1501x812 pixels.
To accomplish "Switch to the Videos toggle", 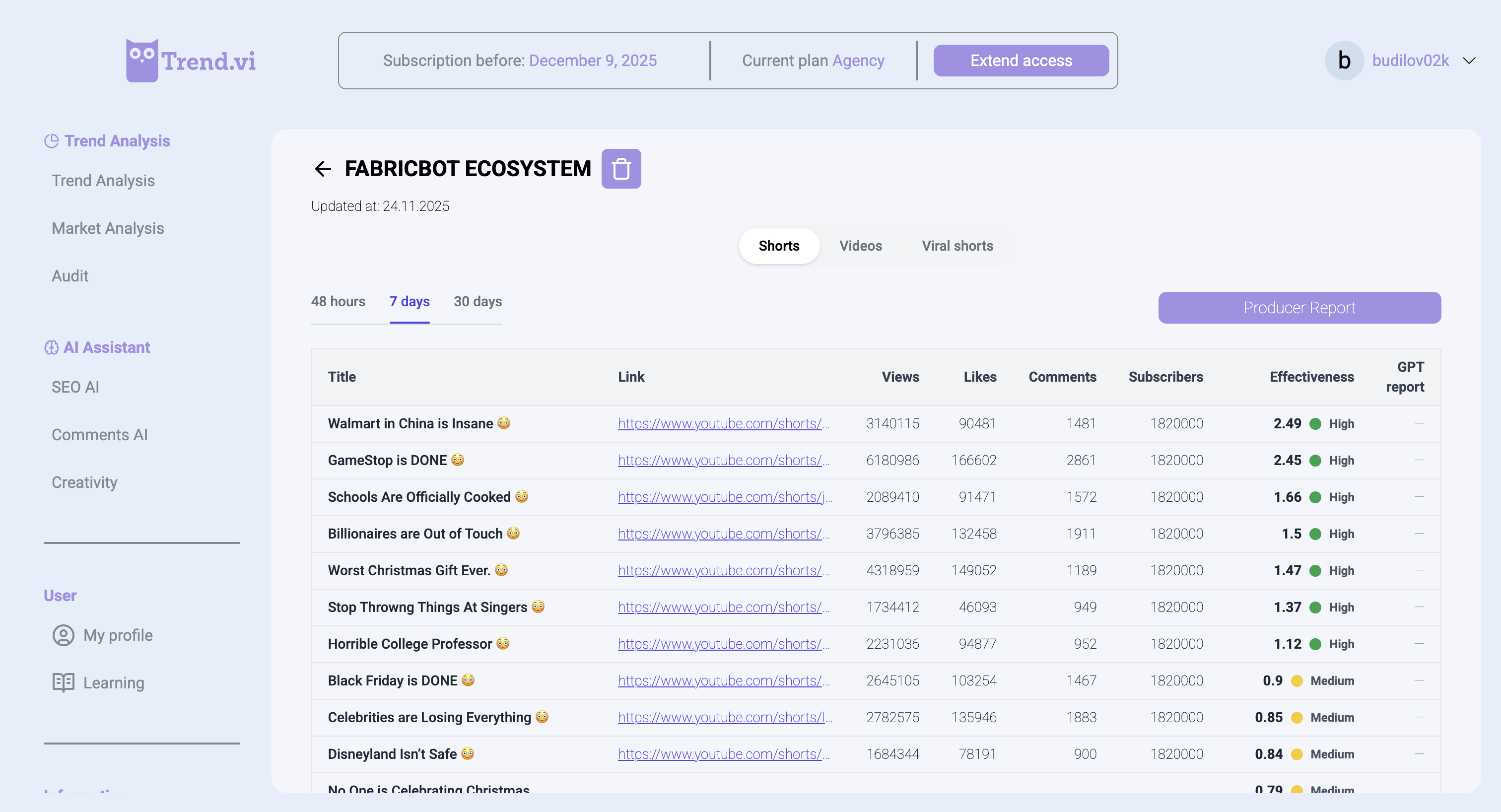I will click(860, 246).
